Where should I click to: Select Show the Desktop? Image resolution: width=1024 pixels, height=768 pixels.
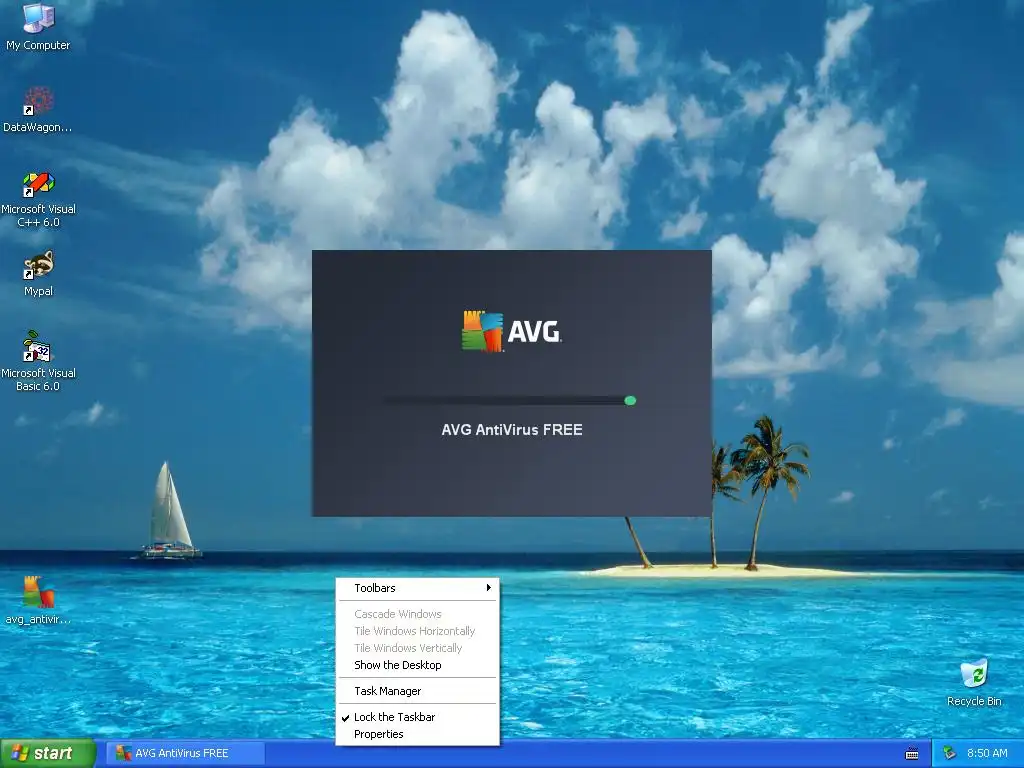[x=418, y=665]
